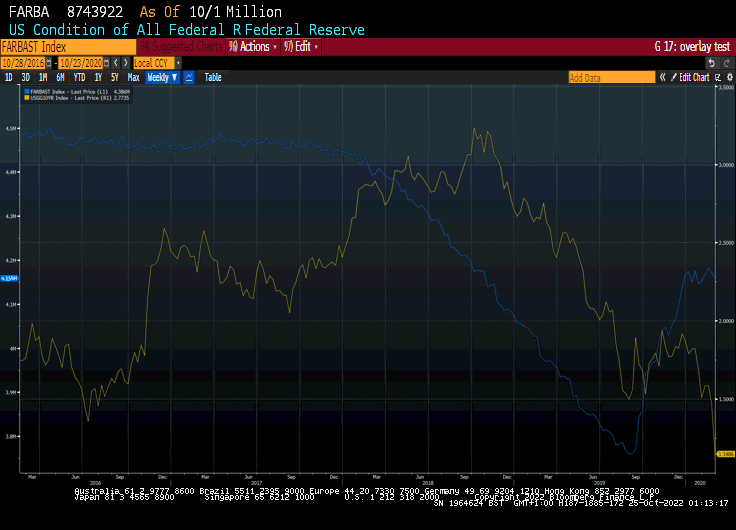Select the YTD time range
This screenshot has height=530, width=736.
click(x=79, y=77)
